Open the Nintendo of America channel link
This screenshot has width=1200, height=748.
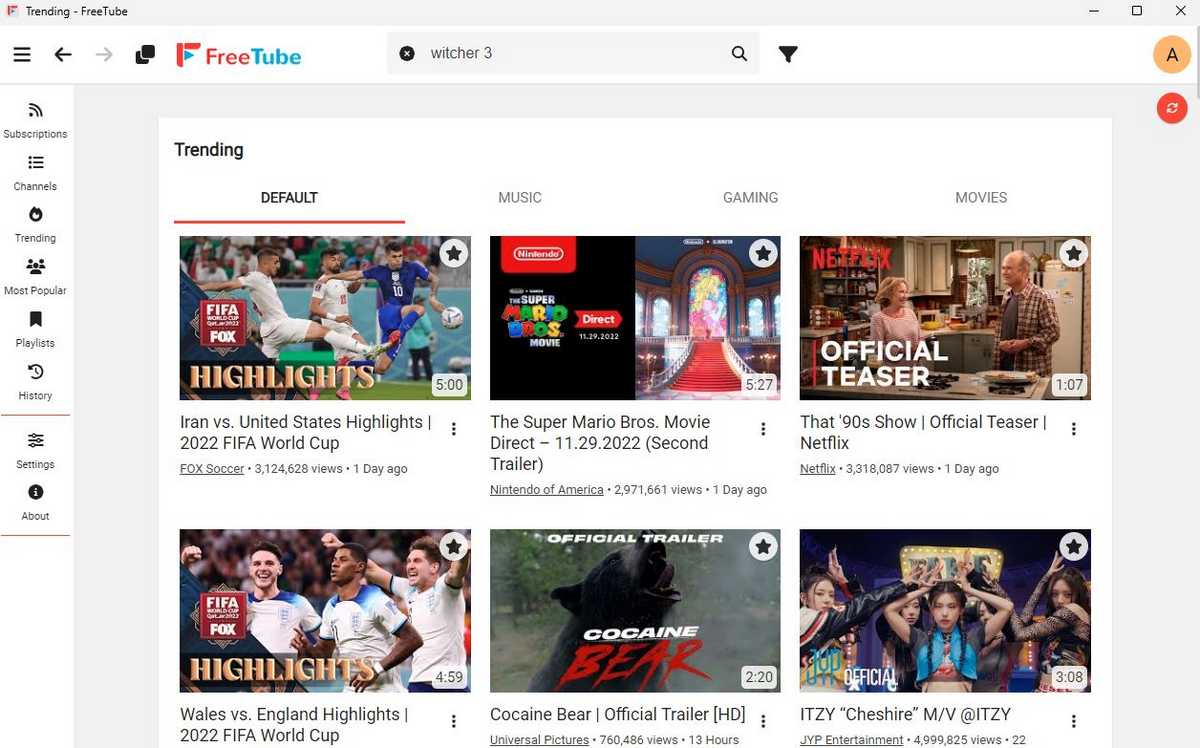coord(547,490)
